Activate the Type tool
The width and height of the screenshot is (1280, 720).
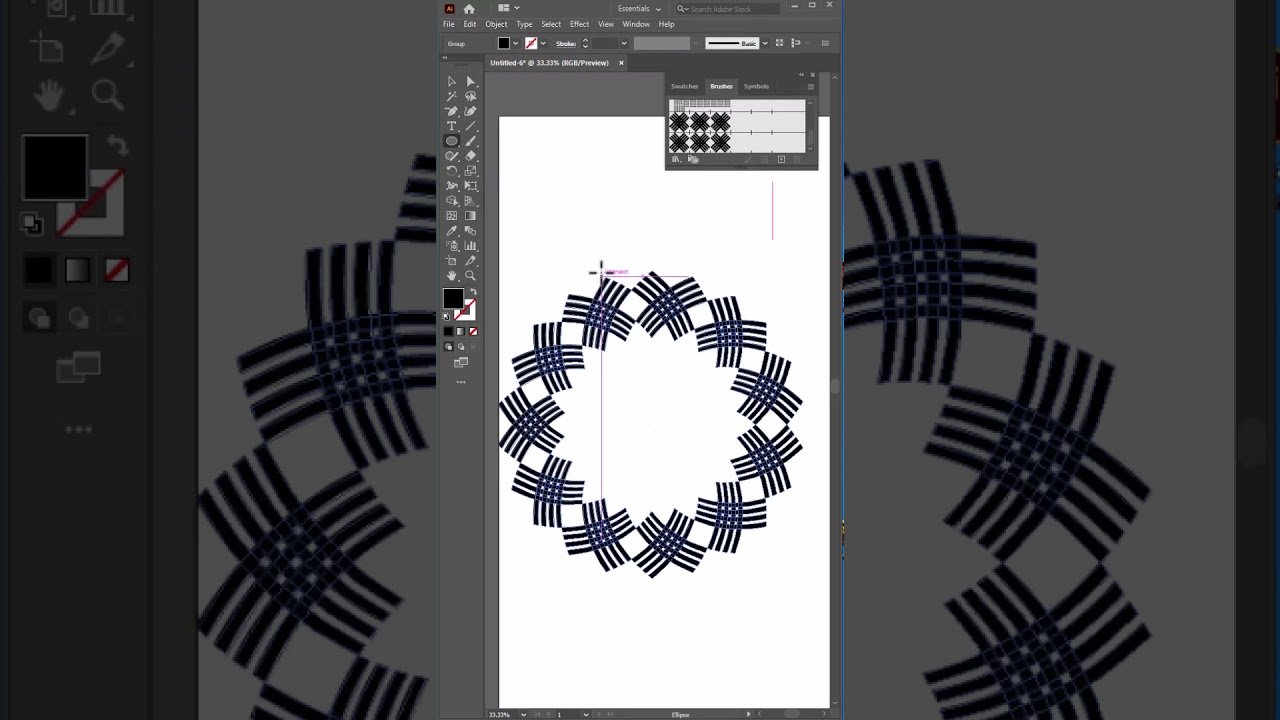(x=452, y=126)
